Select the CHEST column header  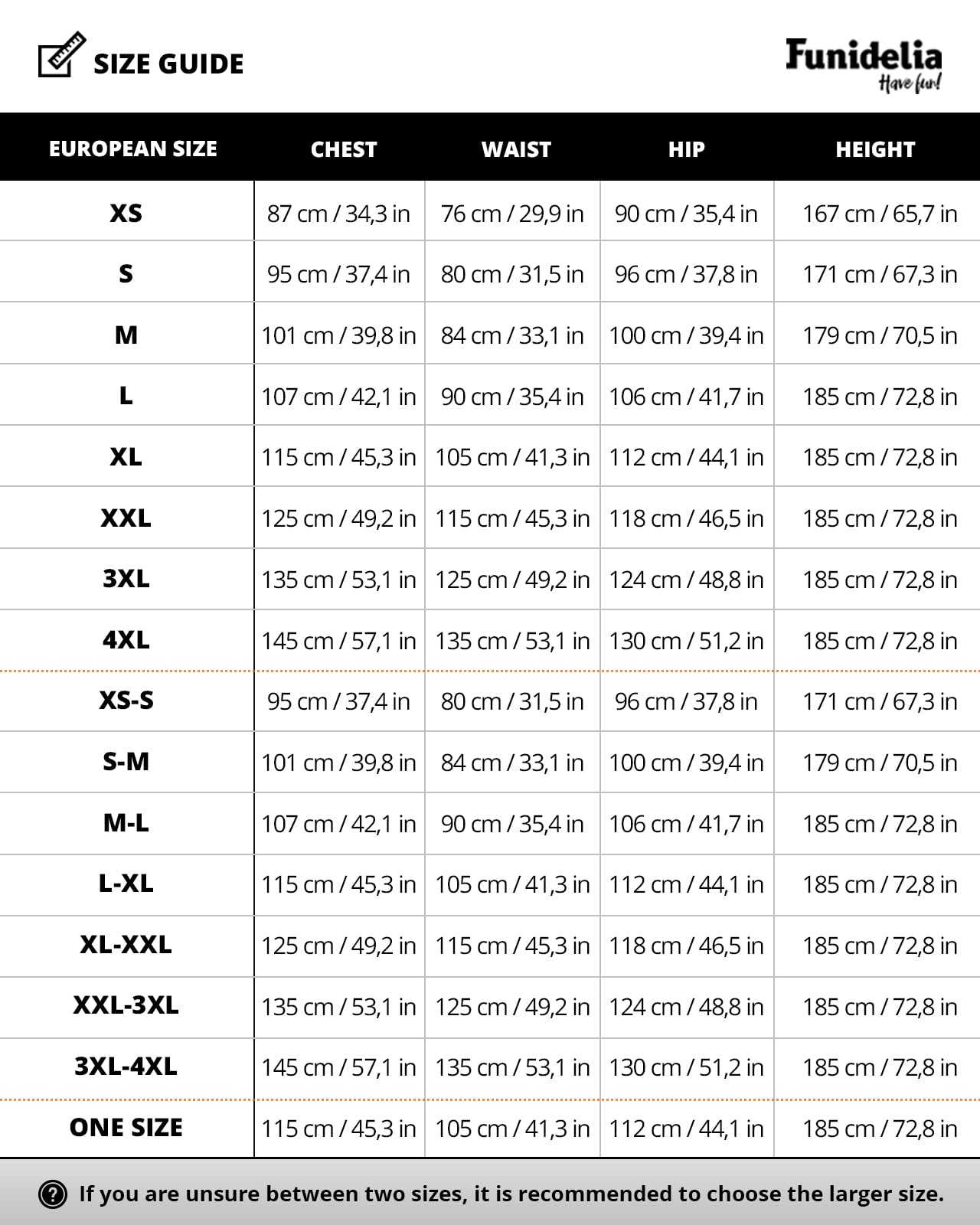coord(344,149)
